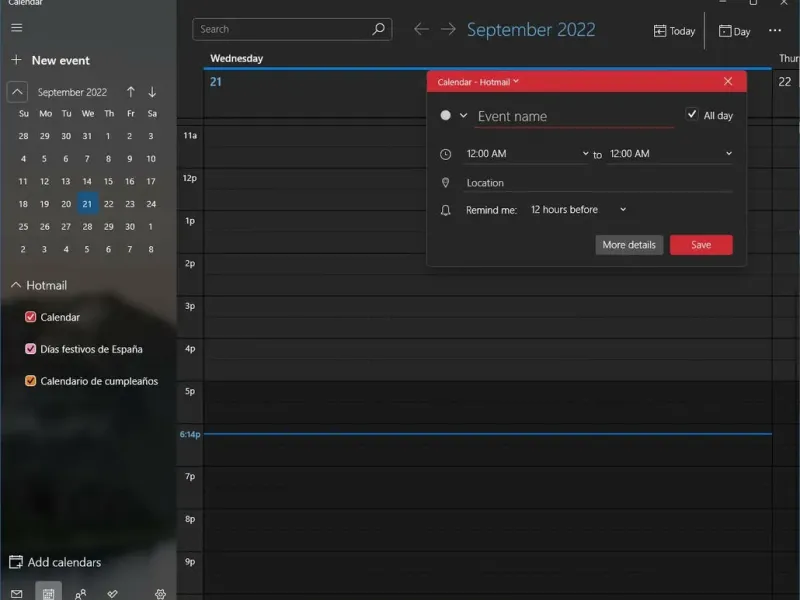The image size is (800, 600).
Task: Open the Calendar - Hotmail account dropdown
Action: [478, 82]
